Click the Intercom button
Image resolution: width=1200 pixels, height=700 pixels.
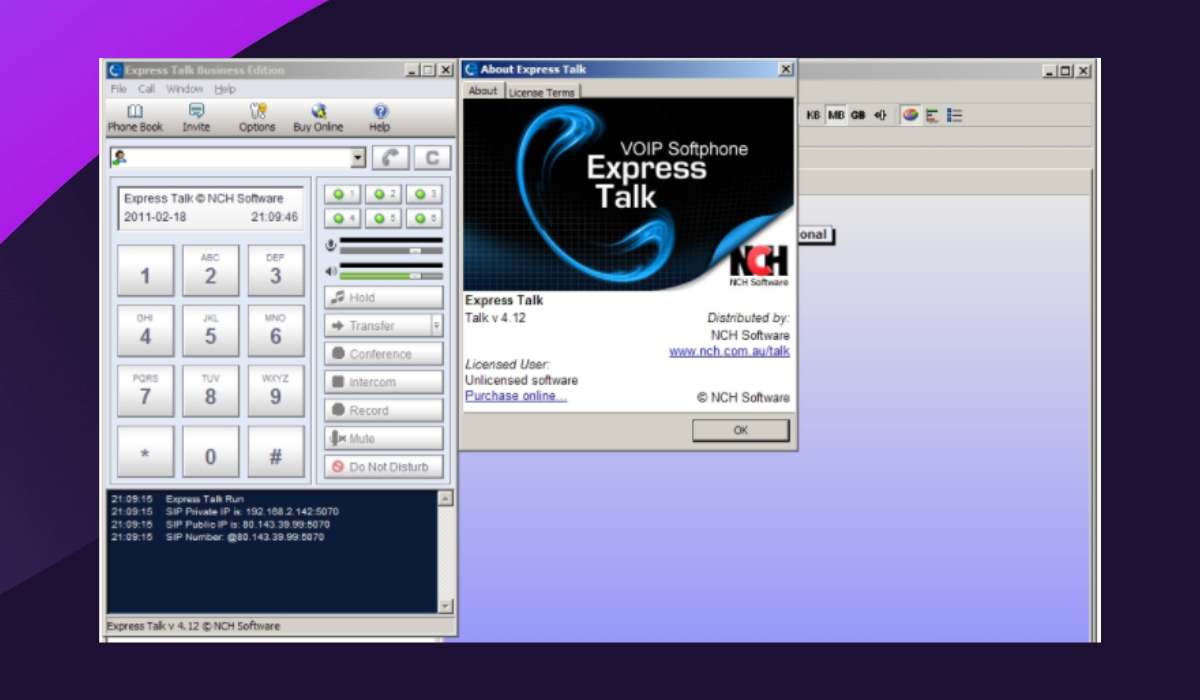[x=384, y=382]
